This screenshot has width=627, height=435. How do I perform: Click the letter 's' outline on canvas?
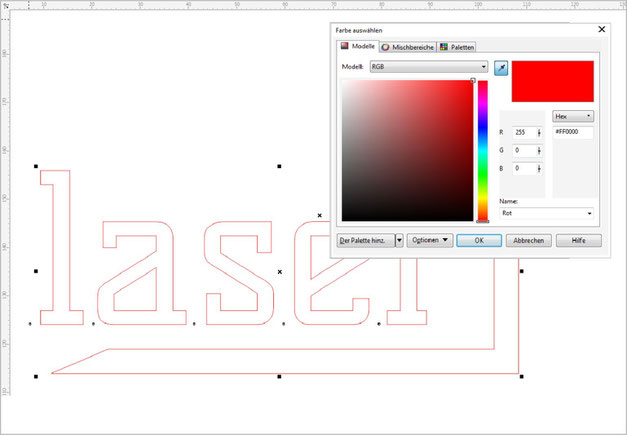[239, 273]
